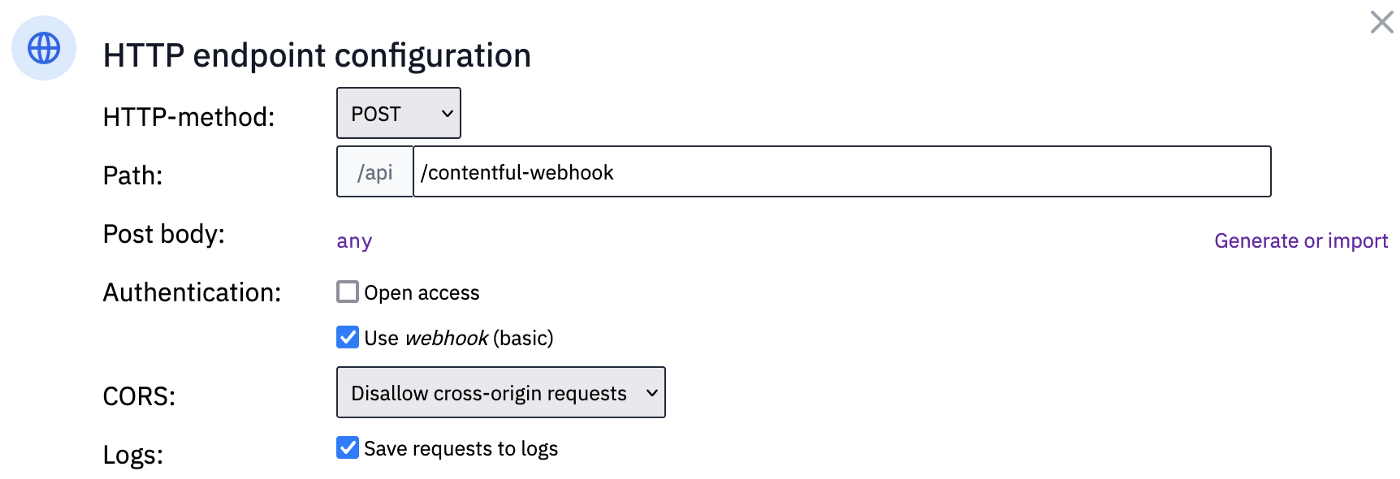Click the 'HTTP endpoint configuration' heading

pos(317,55)
